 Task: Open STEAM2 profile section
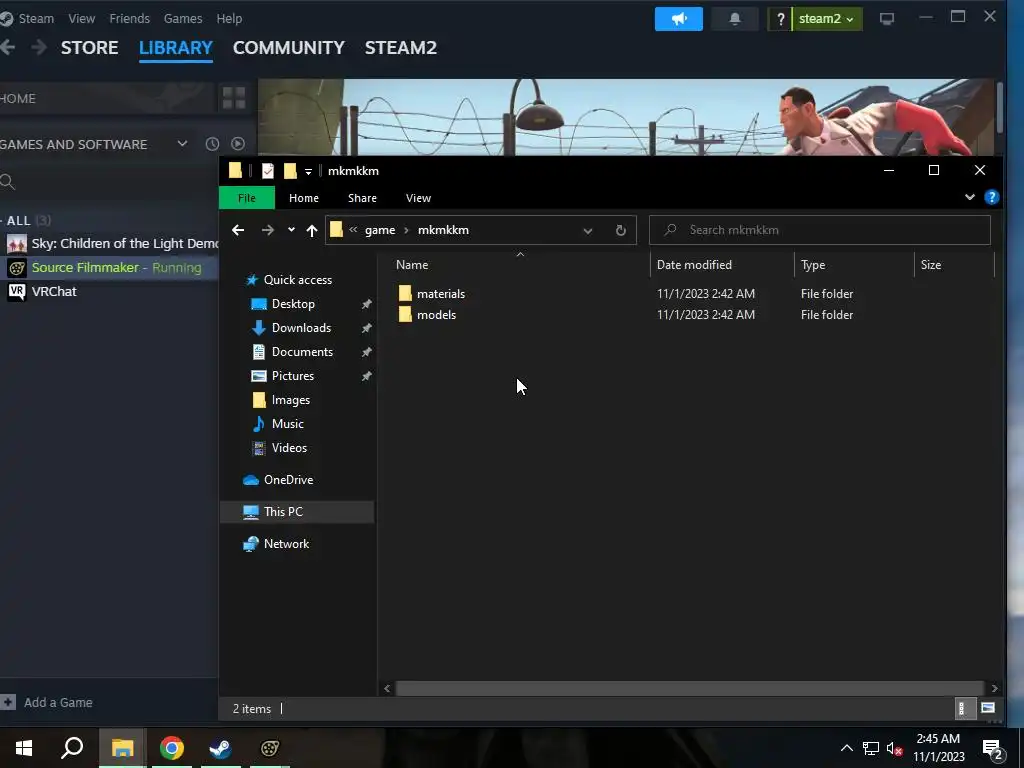click(x=401, y=48)
